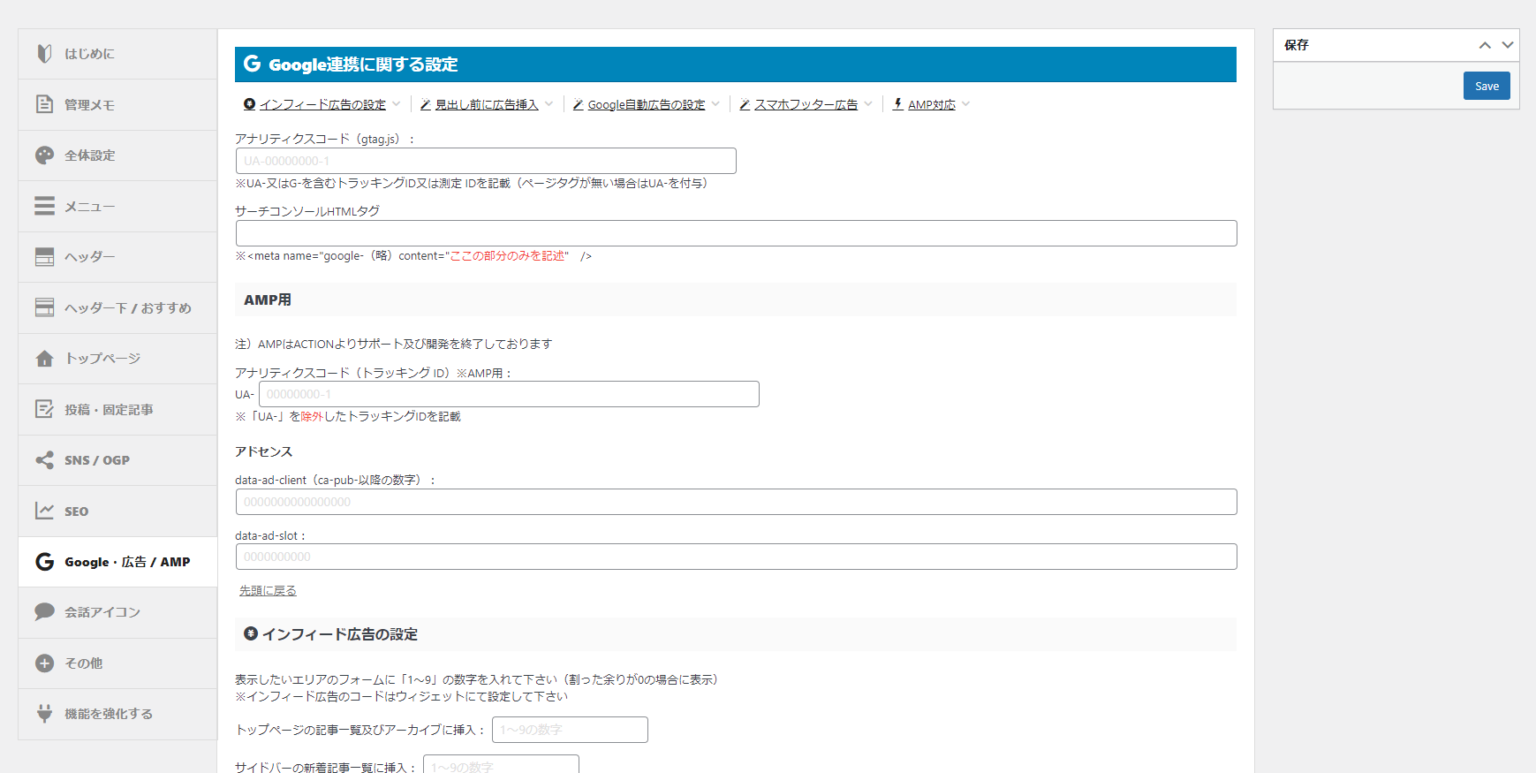Screen dimensions: 1536x773
Task: Click the share icon for SNS / OGP
Action: (44, 460)
